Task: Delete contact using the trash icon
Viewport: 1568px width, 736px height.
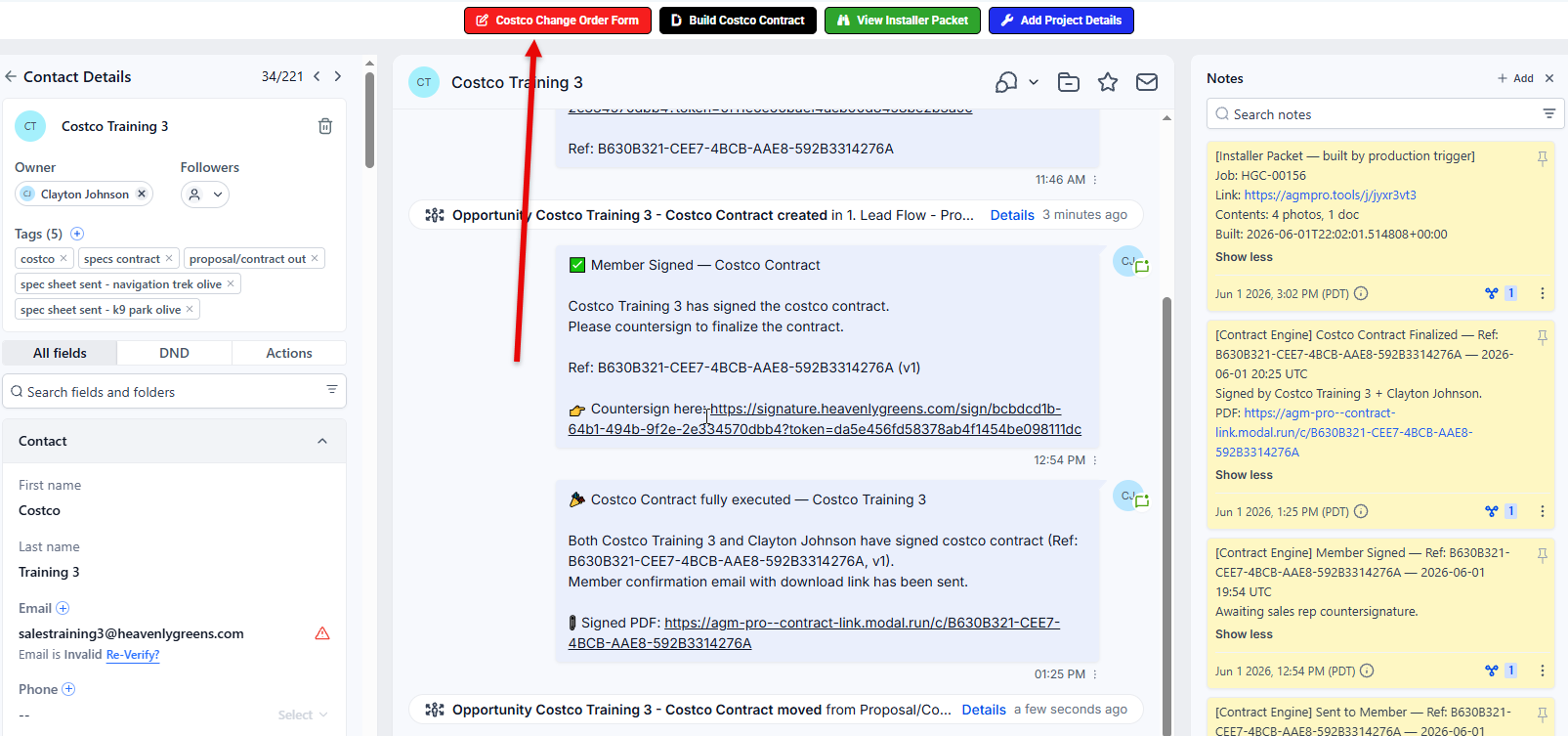Action: [x=325, y=126]
